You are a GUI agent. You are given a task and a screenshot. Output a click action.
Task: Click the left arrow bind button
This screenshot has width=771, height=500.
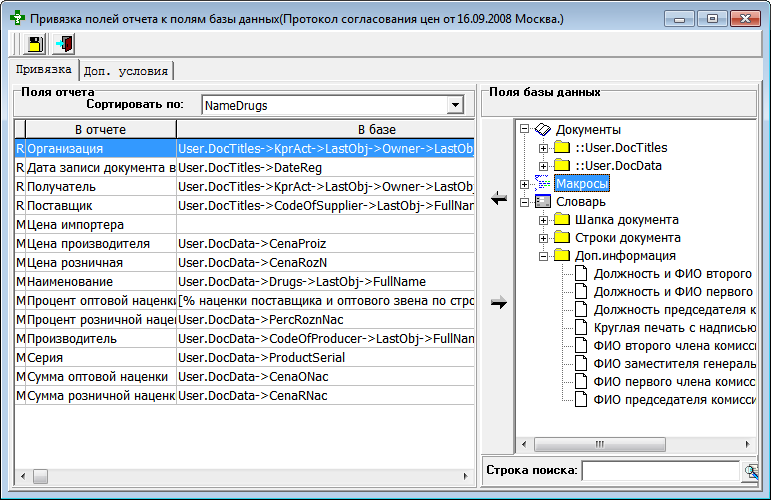(x=500, y=201)
